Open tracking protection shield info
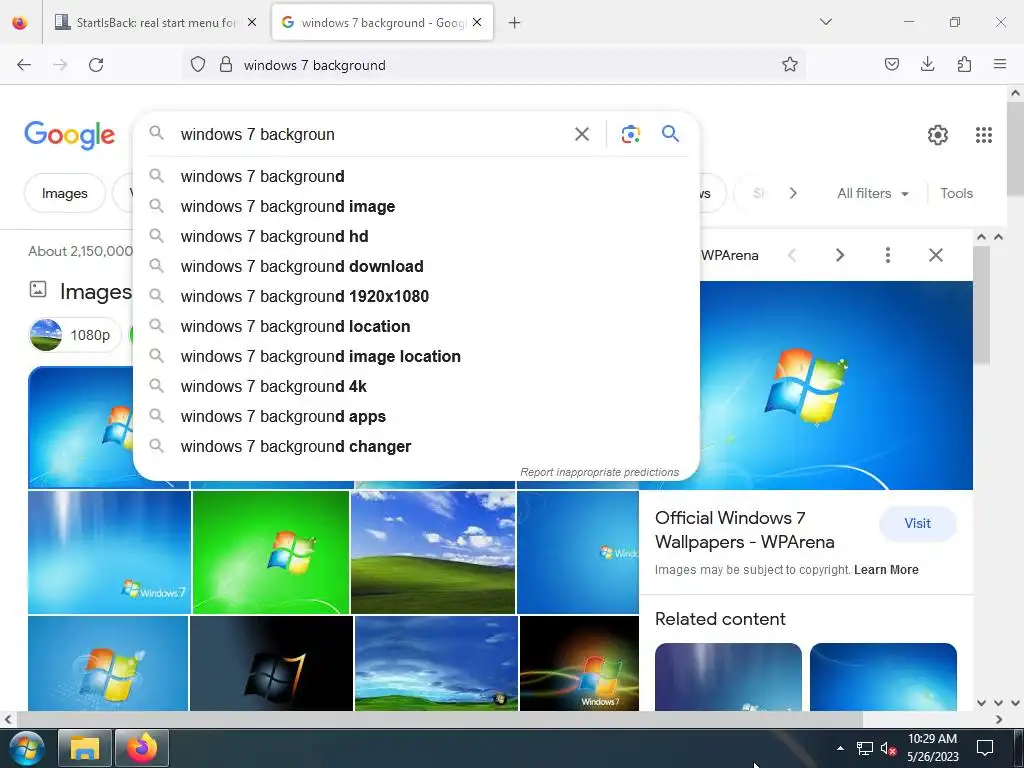 [198, 65]
